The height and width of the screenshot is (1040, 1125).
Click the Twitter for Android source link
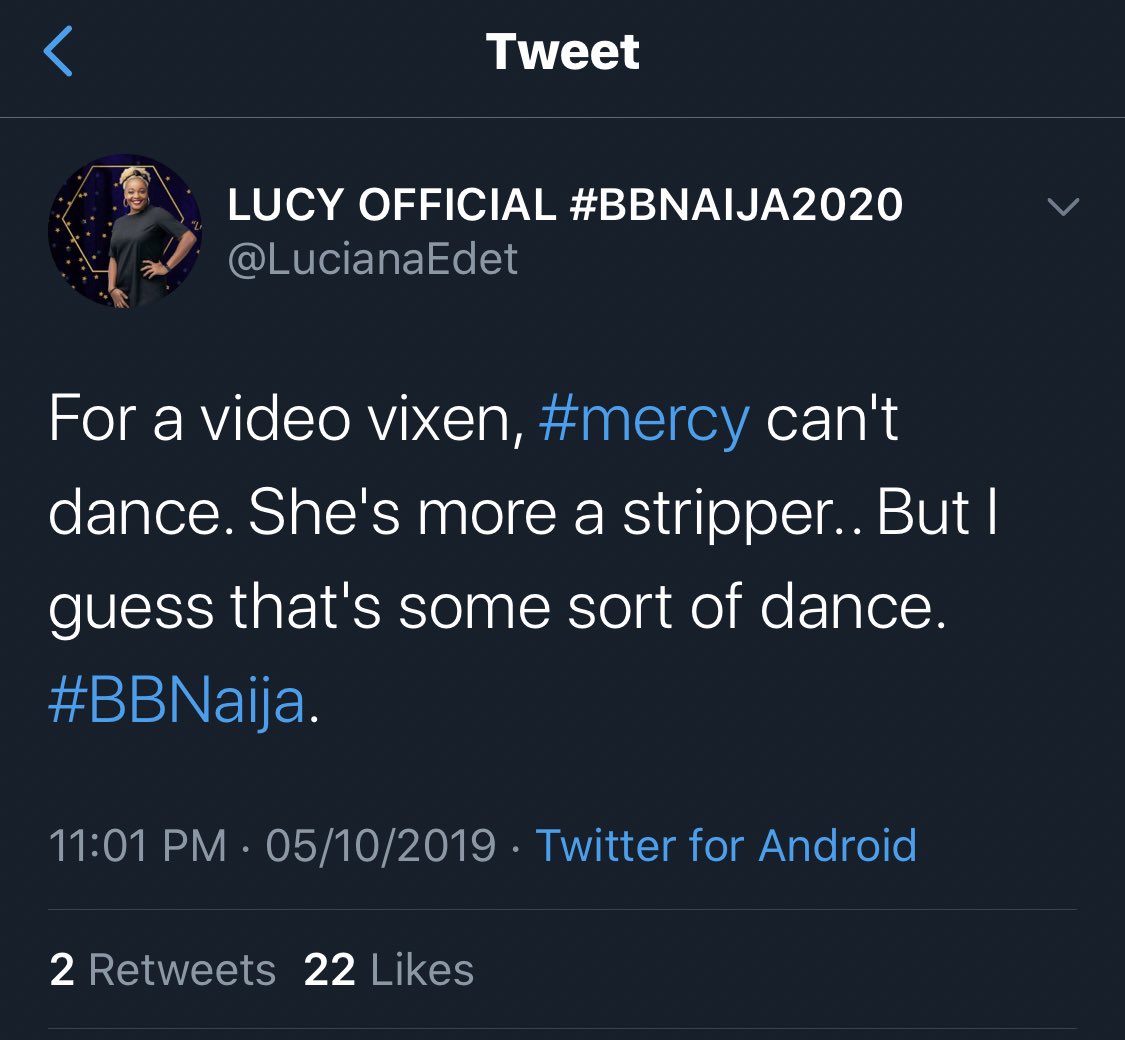tap(726, 846)
